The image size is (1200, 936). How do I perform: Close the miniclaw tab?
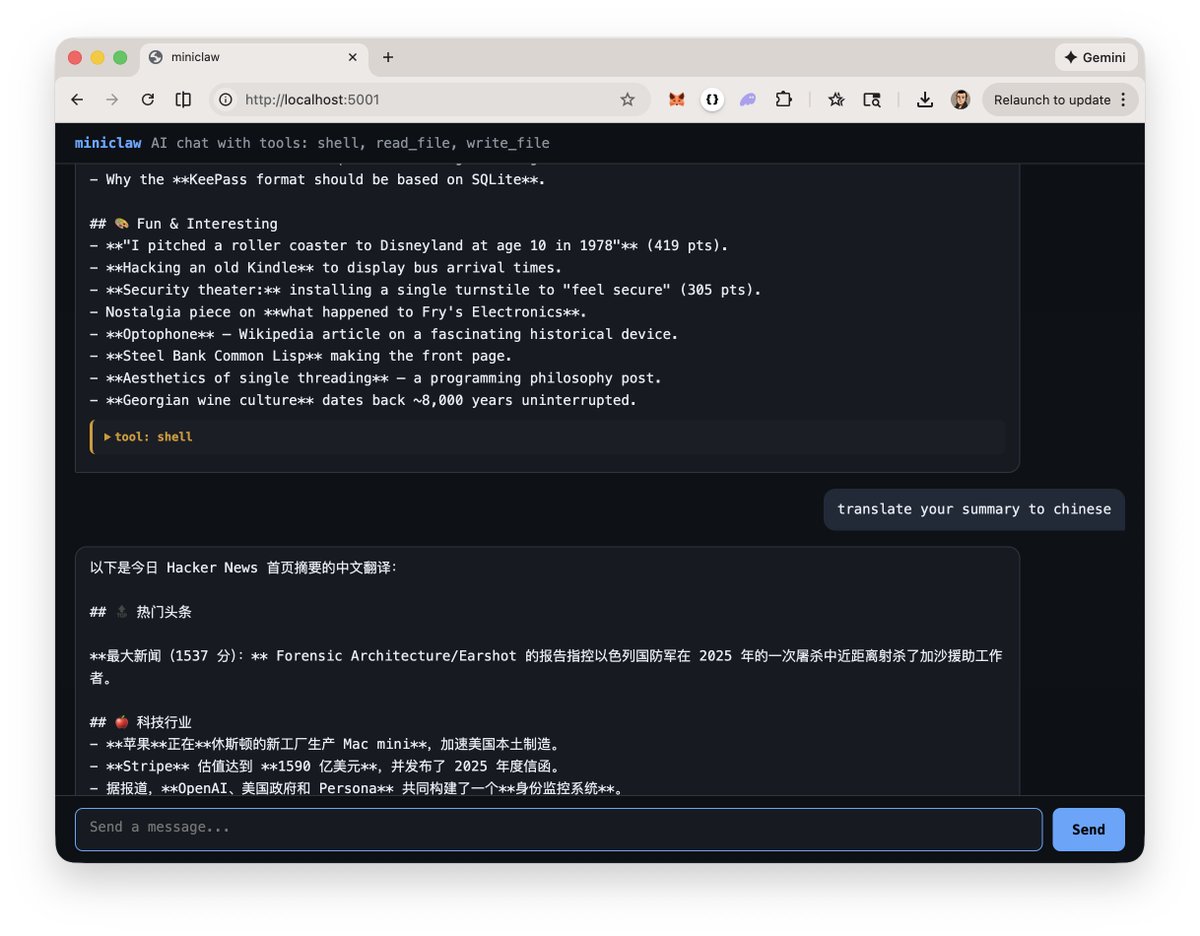click(352, 58)
